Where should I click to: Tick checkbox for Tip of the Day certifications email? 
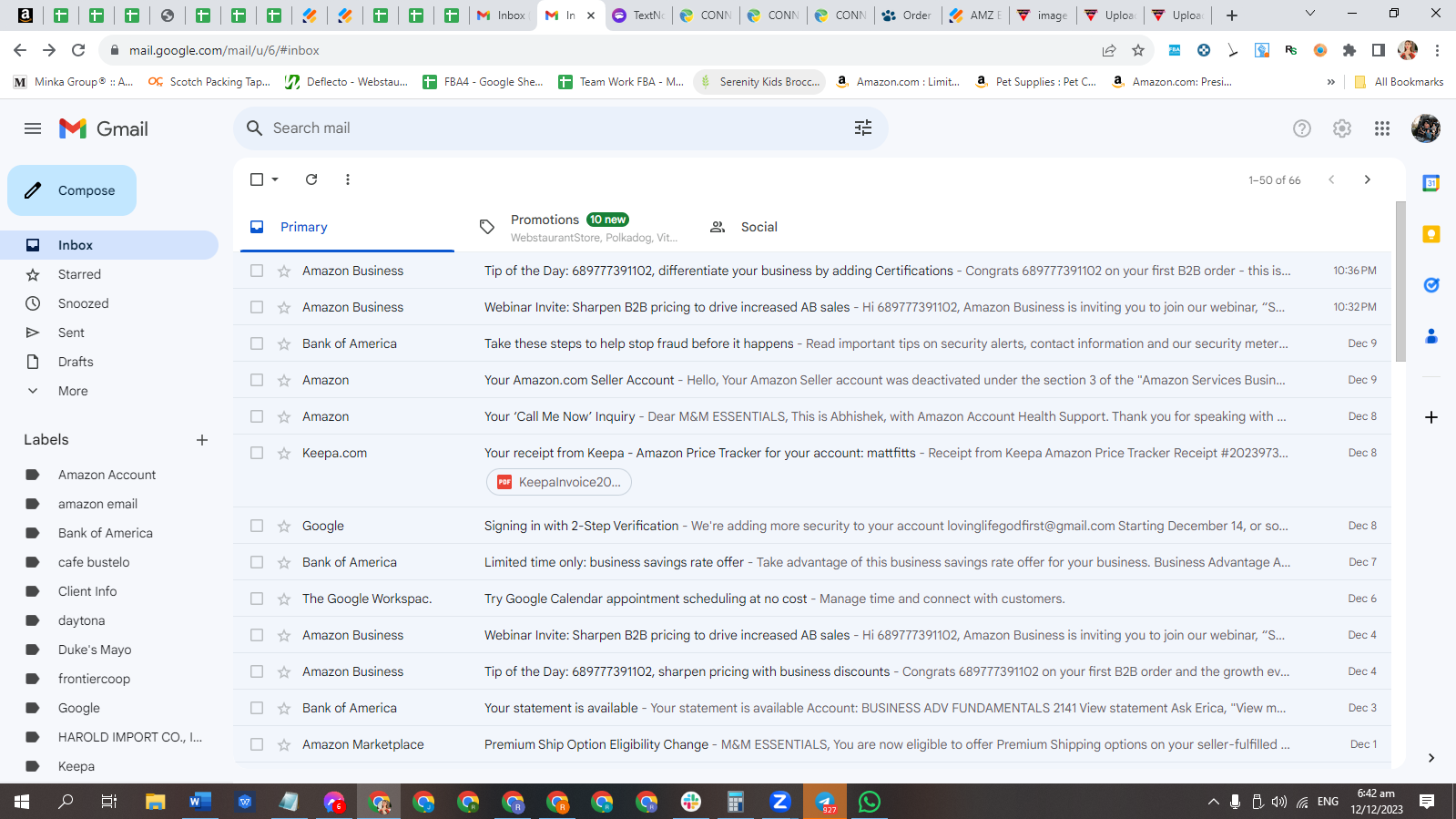tap(257, 271)
